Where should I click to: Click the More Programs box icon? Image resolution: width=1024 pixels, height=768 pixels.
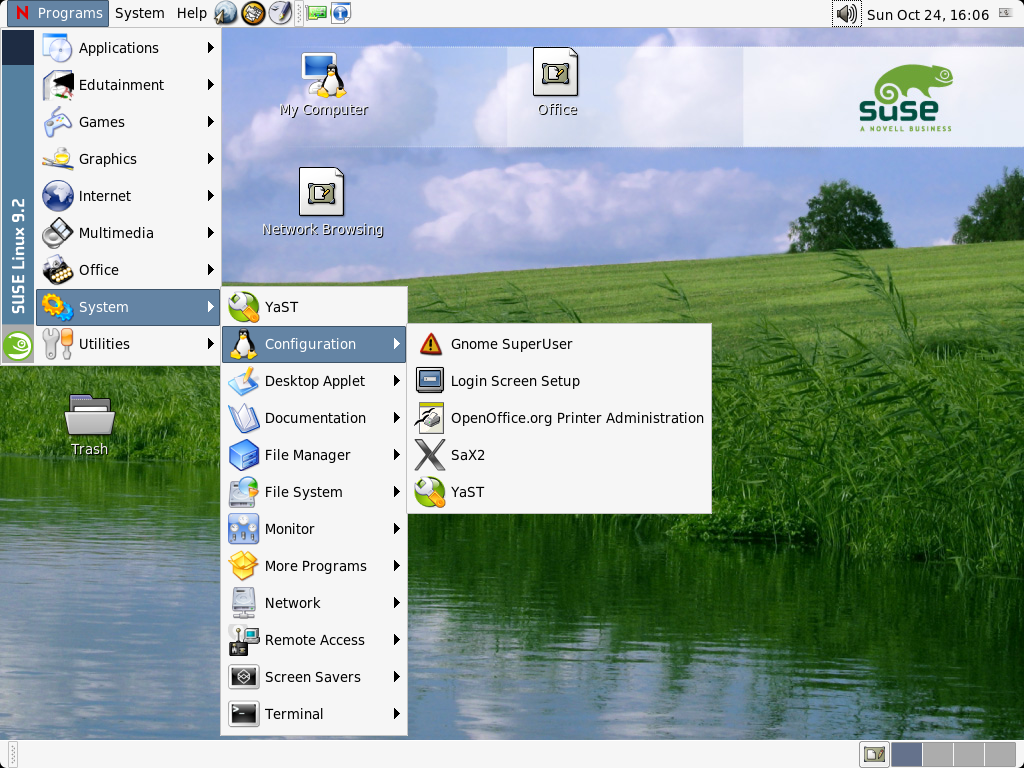[244, 566]
